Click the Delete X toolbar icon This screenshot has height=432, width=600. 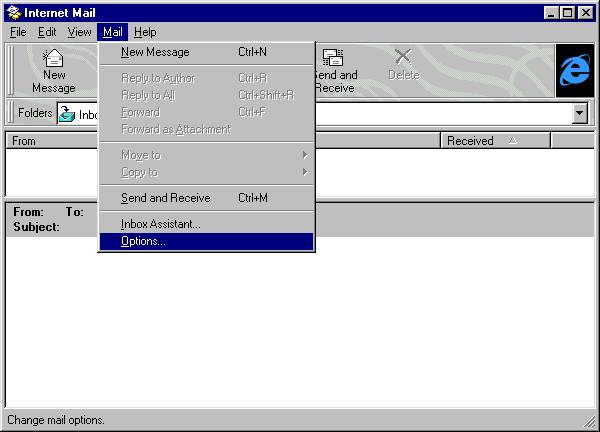[403, 57]
